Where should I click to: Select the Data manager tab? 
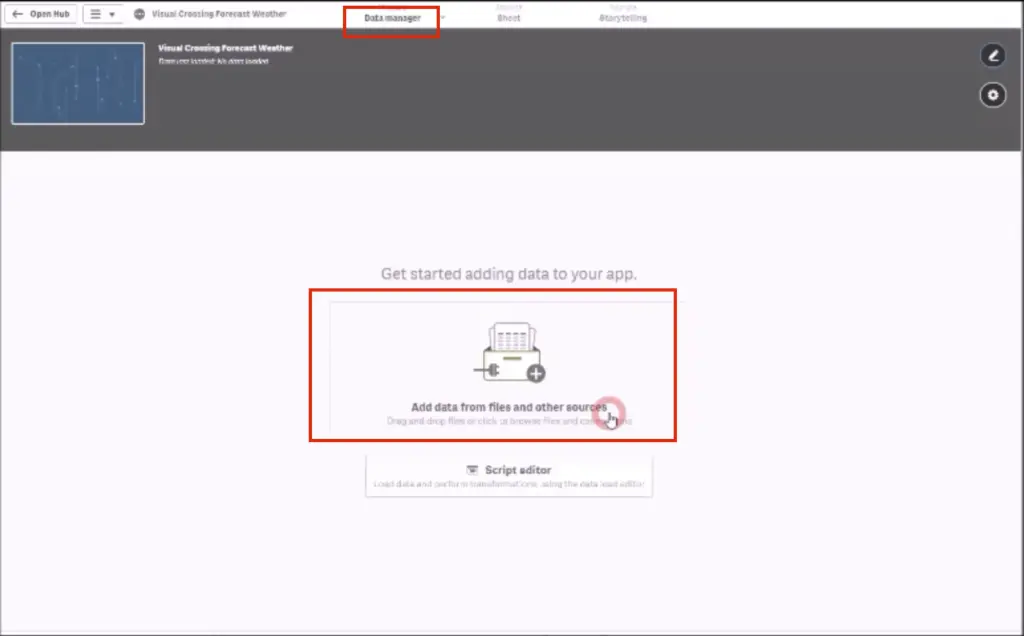point(391,18)
